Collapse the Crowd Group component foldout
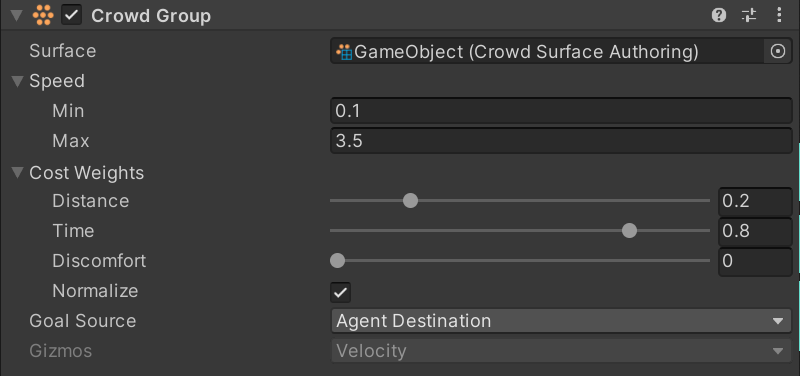The image size is (800, 376). tap(16, 15)
